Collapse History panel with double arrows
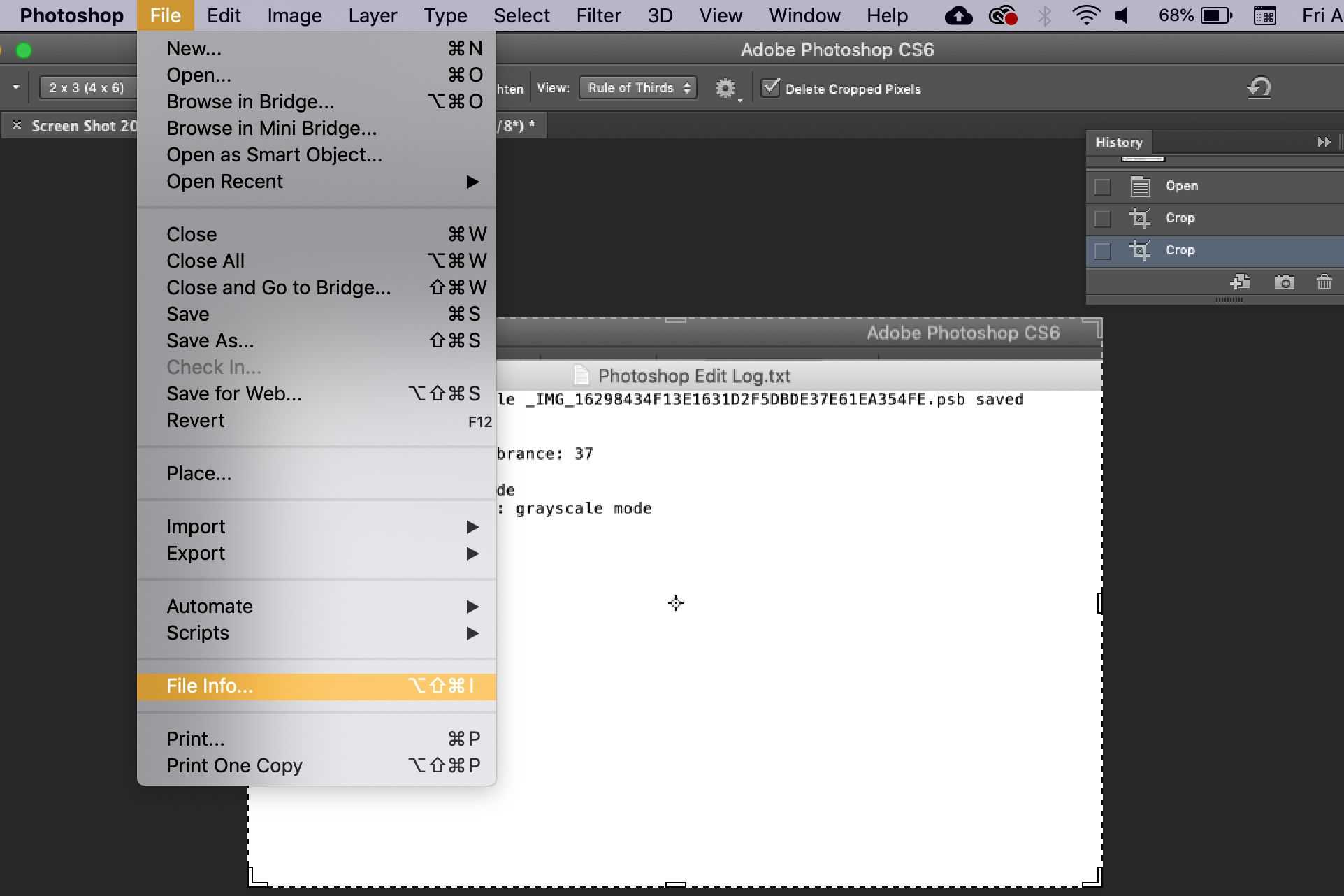The width and height of the screenshot is (1344, 896). (1324, 142)
